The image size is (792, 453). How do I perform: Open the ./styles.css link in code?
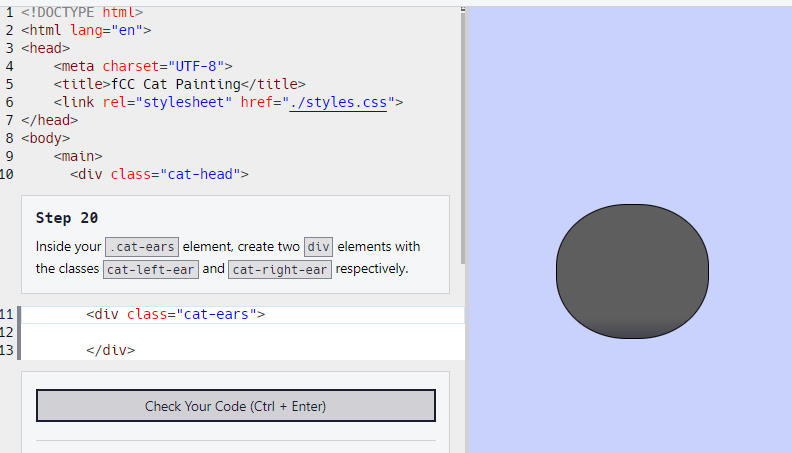tap(338, 102)
